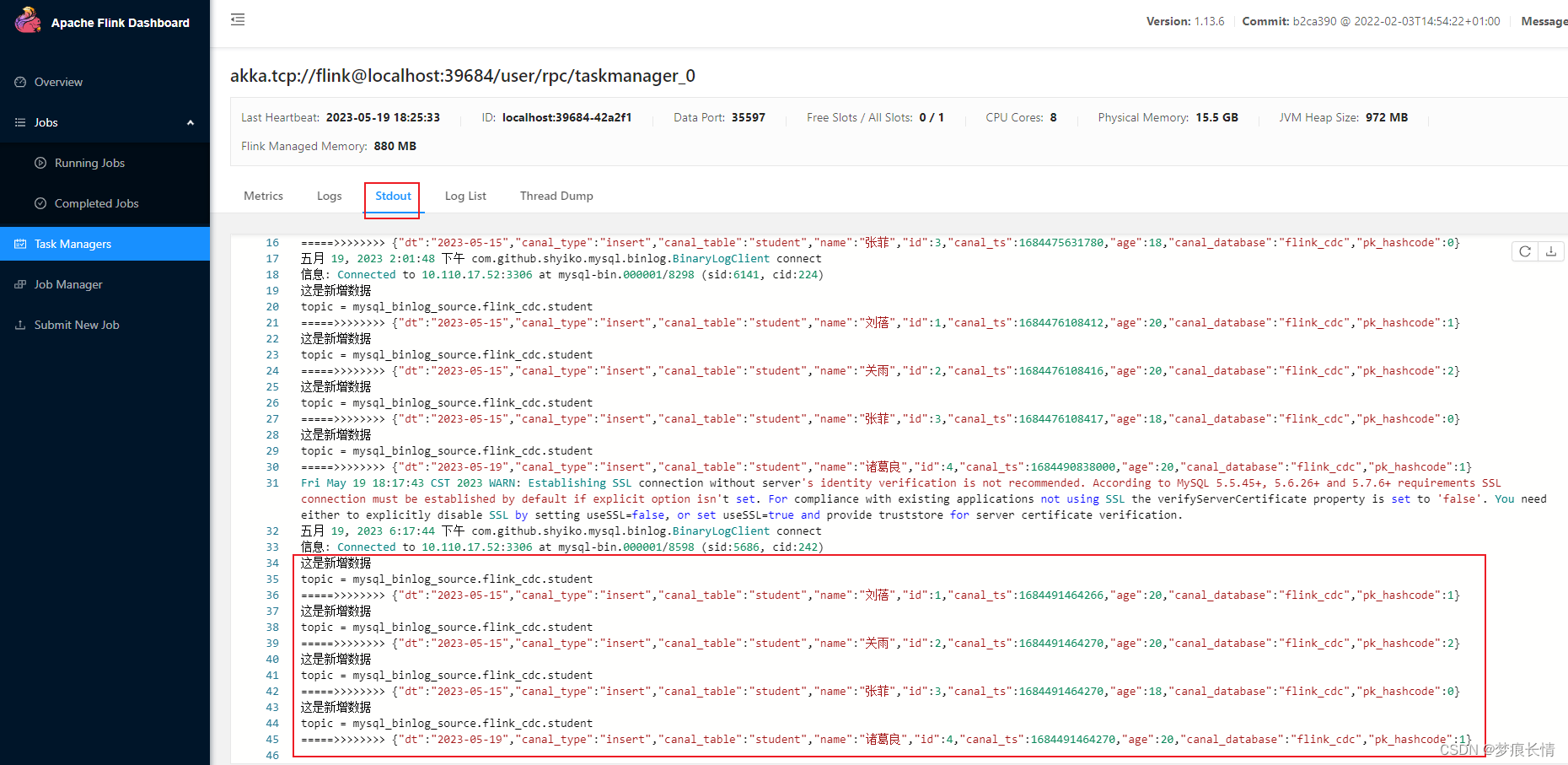Click log line 42 JSON record id 3
This screenshot has width=1568, height=765.
click(x=880, y=692)
